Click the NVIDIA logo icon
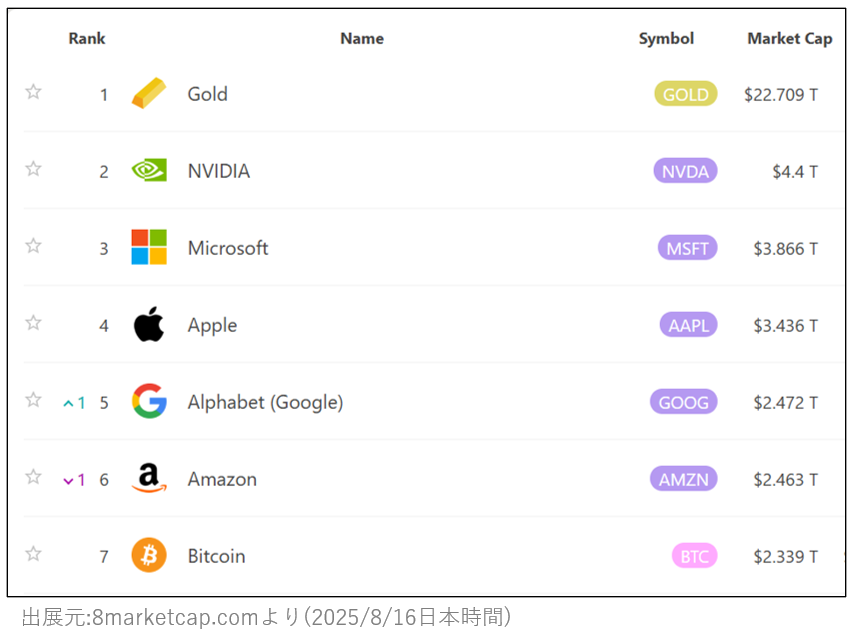 pyautogui.click(x=149, y=170)
